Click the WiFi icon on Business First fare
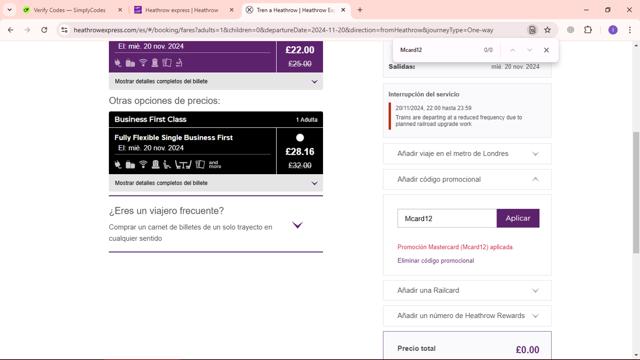Image resolution: width=640 pixels, height=360 pixels. coord(143,164)
